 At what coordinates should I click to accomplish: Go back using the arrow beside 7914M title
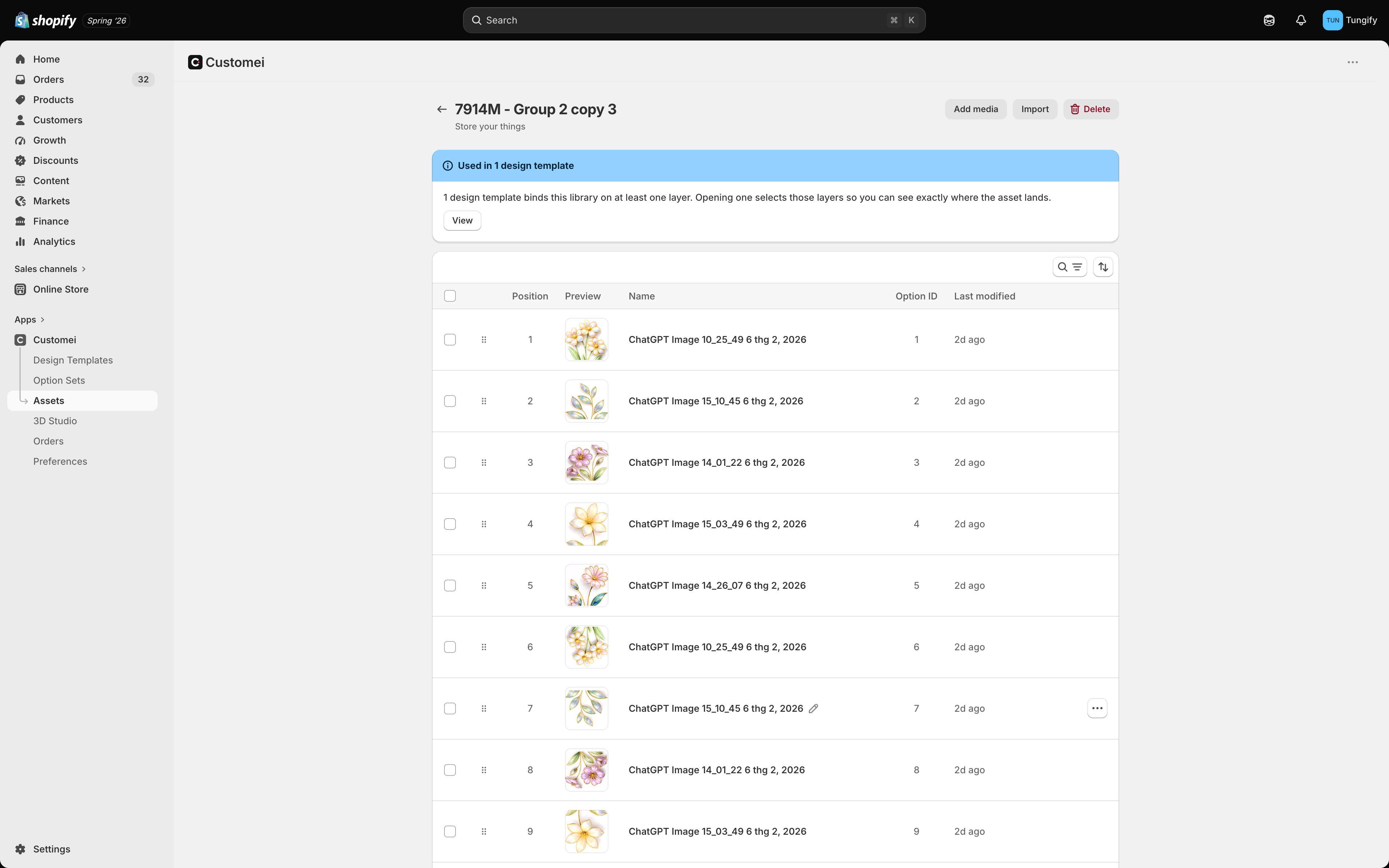point(441,109)
